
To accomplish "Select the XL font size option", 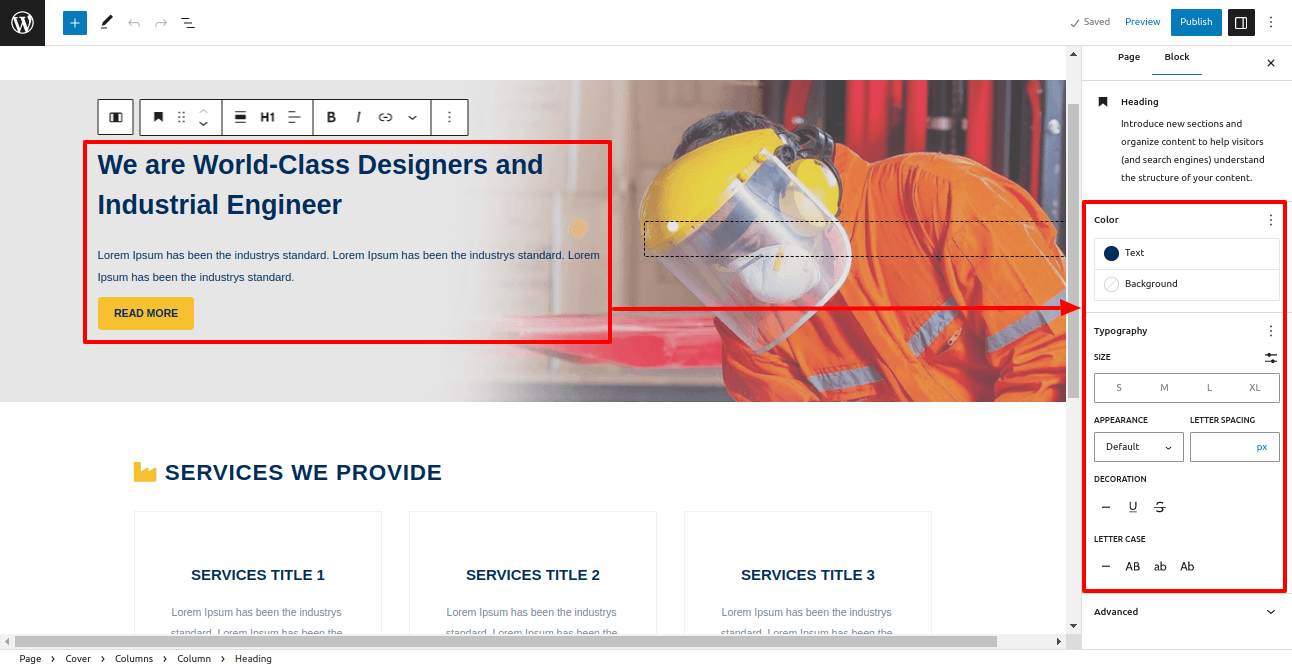I will tap(1254, 388).
